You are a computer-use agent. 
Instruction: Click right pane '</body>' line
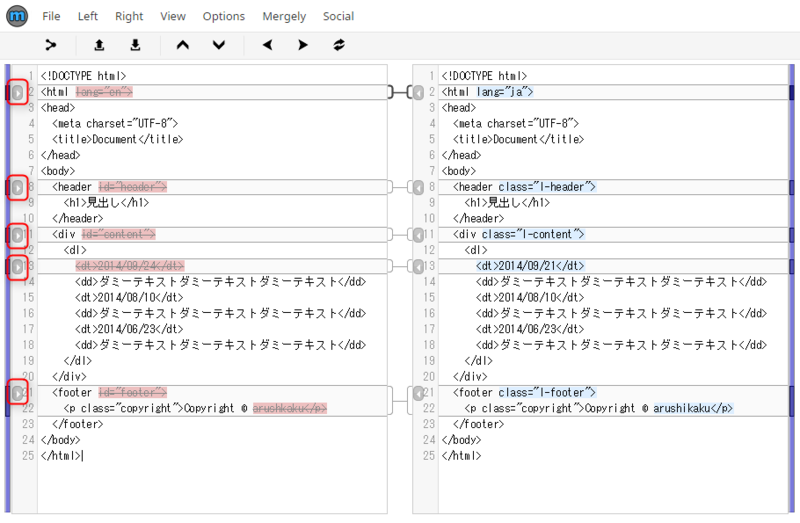(x=461, y=440)
